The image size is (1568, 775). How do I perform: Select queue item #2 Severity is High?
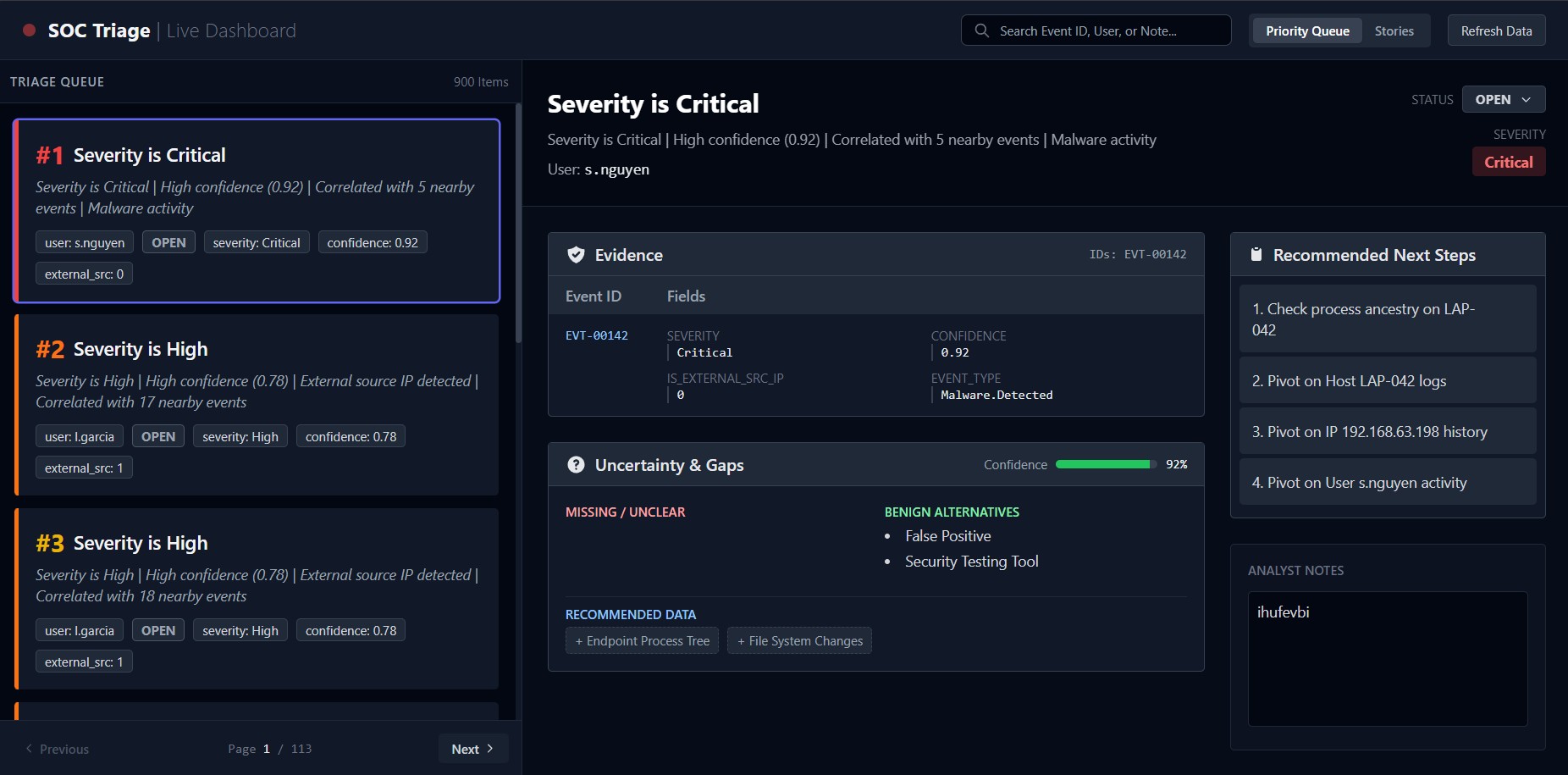point(257,405)
